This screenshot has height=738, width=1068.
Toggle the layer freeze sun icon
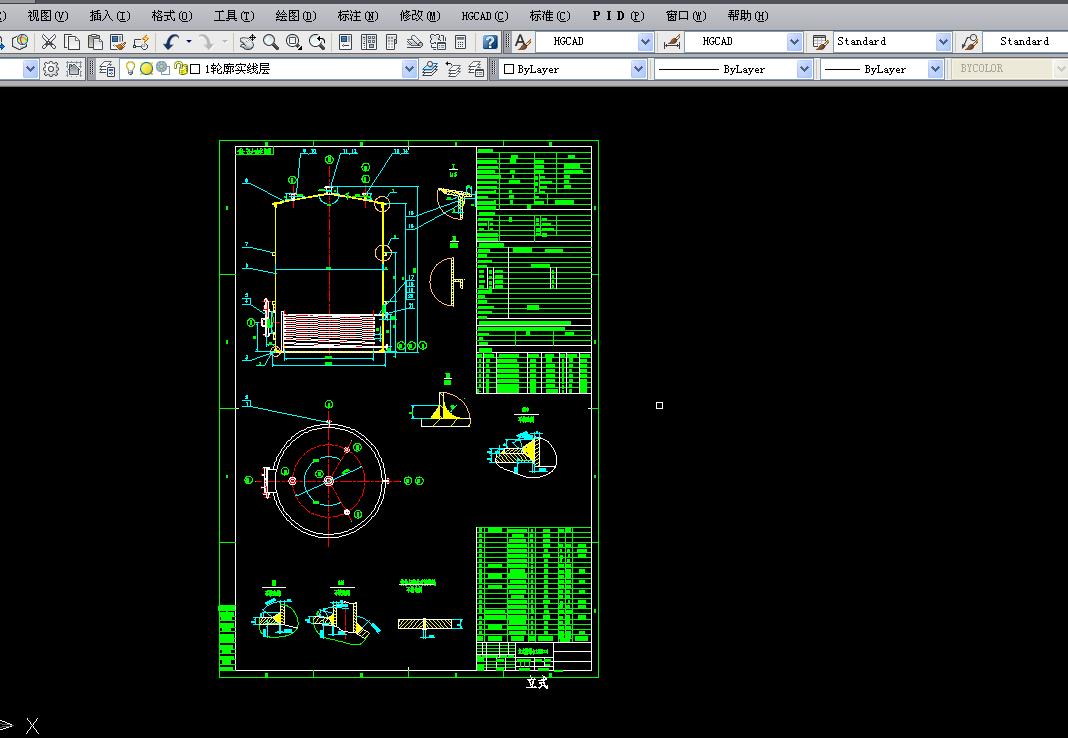(146, 69)
